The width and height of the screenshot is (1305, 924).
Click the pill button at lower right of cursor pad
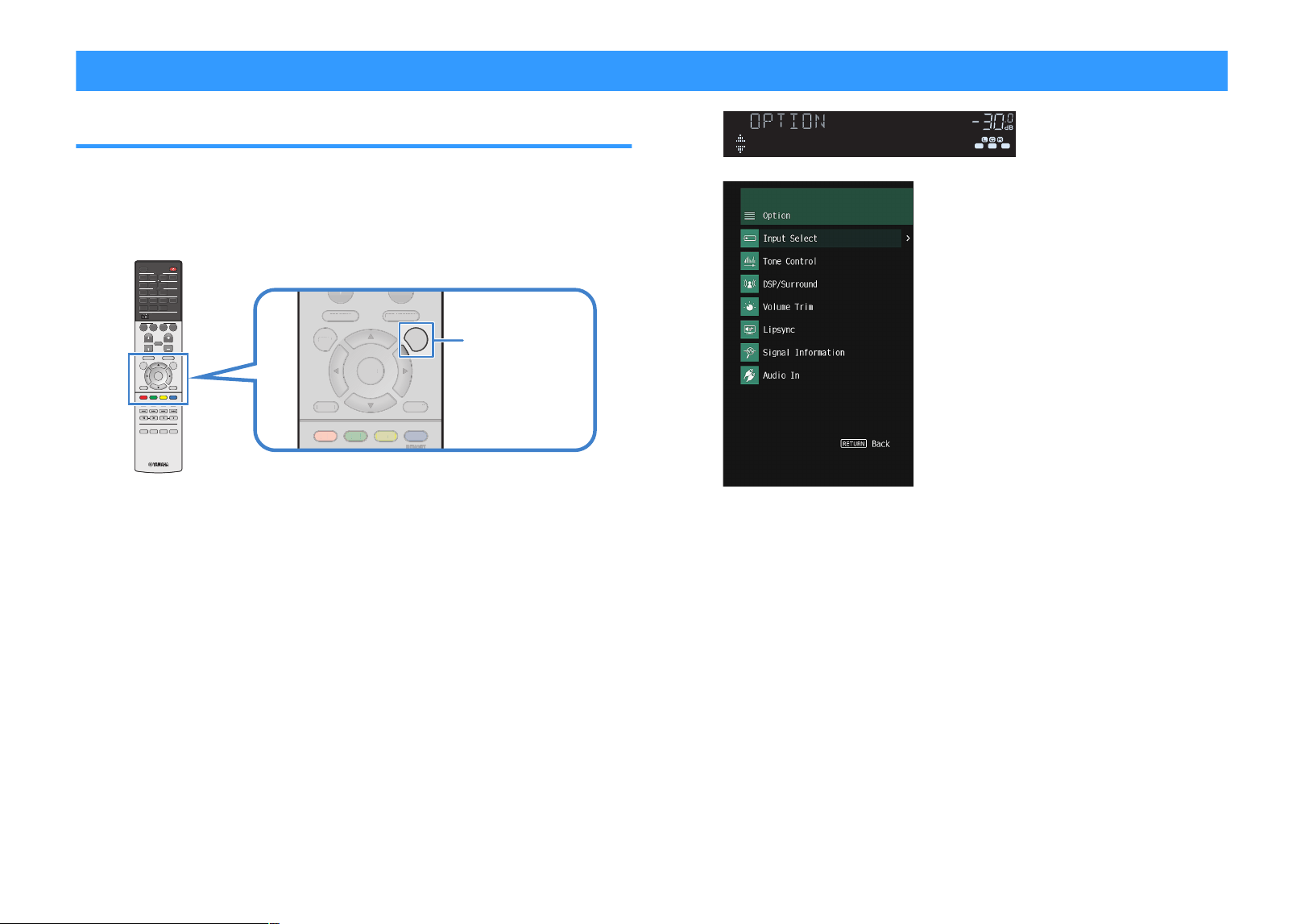(x=416, y=407)
